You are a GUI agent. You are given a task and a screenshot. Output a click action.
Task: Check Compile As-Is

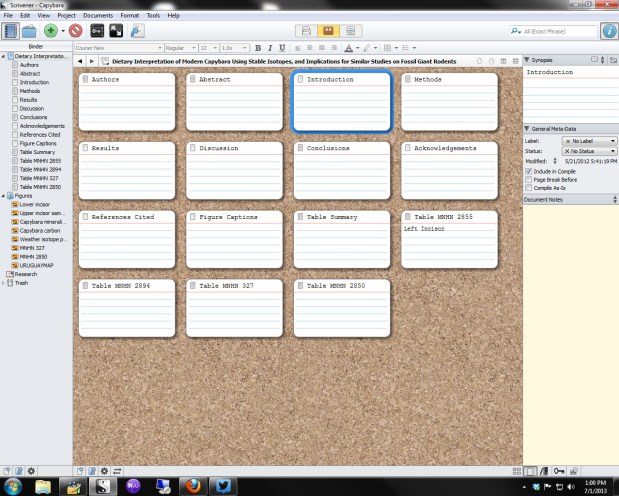click(528, 188)
